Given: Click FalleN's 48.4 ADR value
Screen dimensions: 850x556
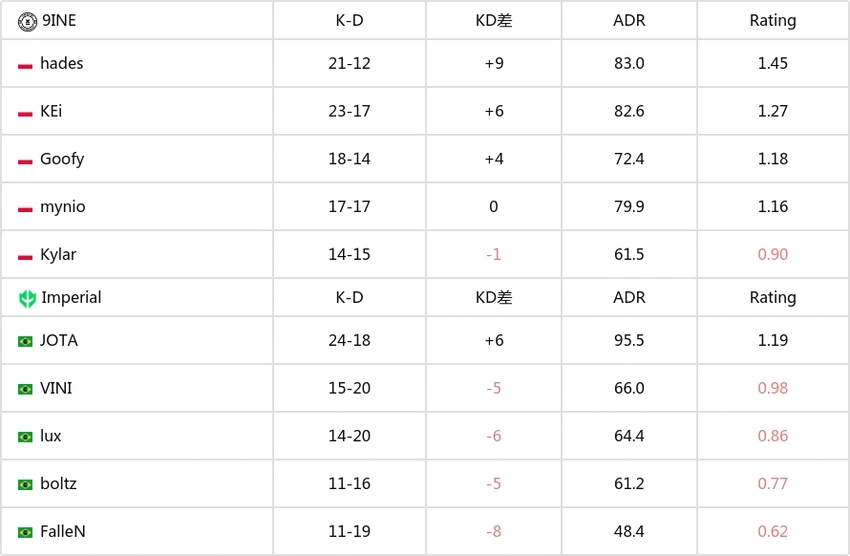Looking at the screenshot, I should point(629,532).
